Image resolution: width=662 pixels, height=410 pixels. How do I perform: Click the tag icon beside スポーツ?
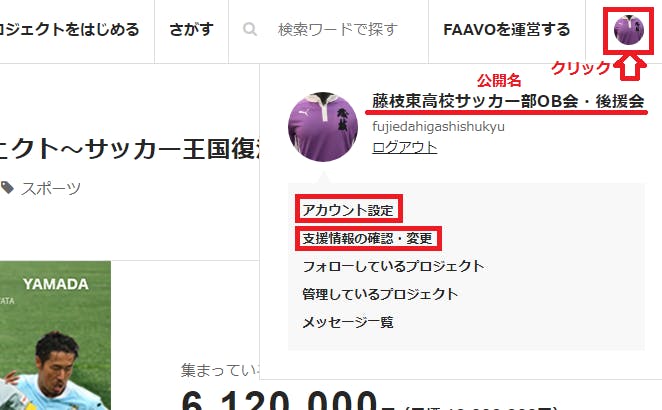click(7, 188)
